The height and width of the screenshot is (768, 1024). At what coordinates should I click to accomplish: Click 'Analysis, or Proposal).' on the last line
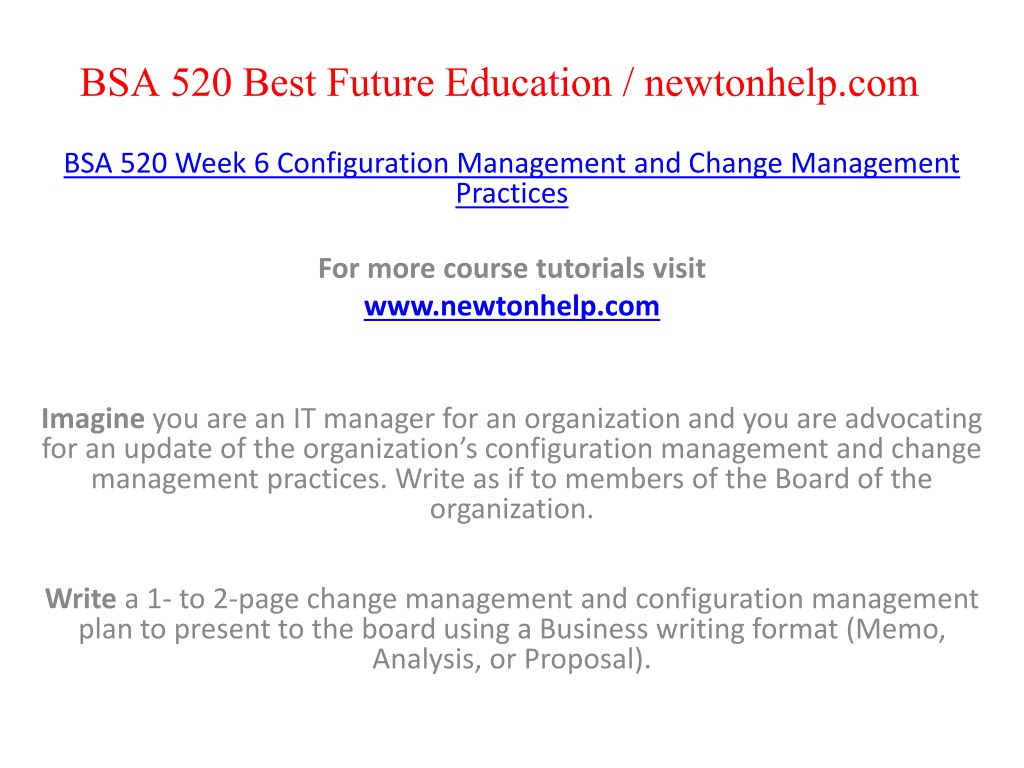click(x=511, y=660)
